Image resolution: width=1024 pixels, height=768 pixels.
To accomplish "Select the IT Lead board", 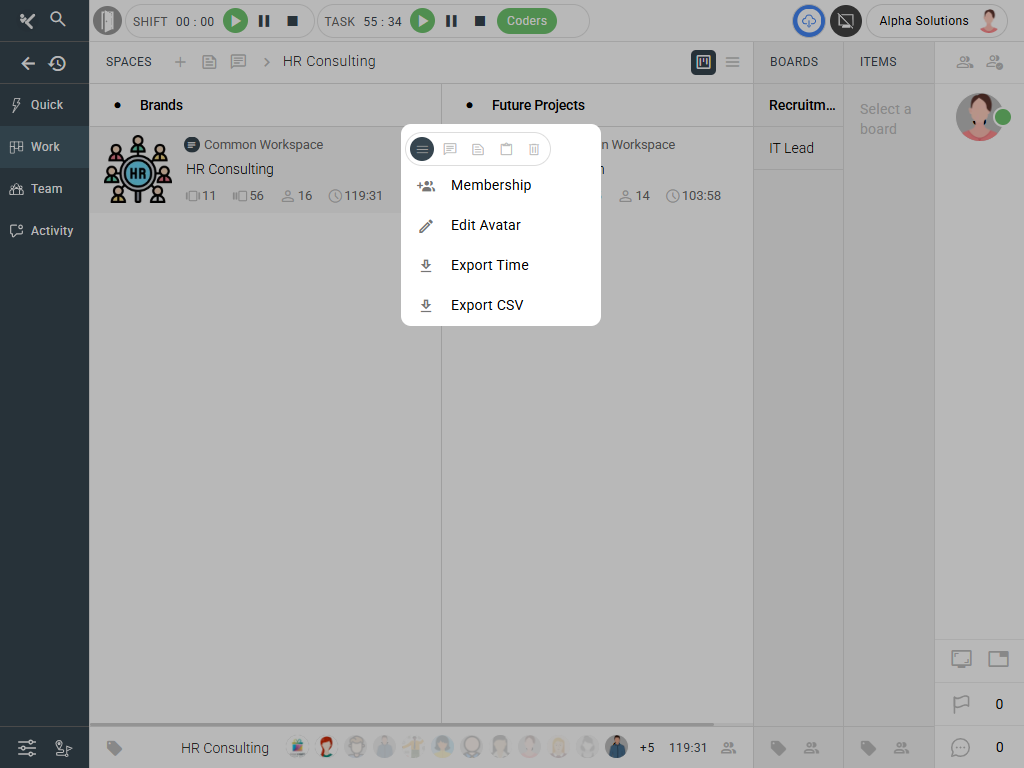I will tap(791, 148).
